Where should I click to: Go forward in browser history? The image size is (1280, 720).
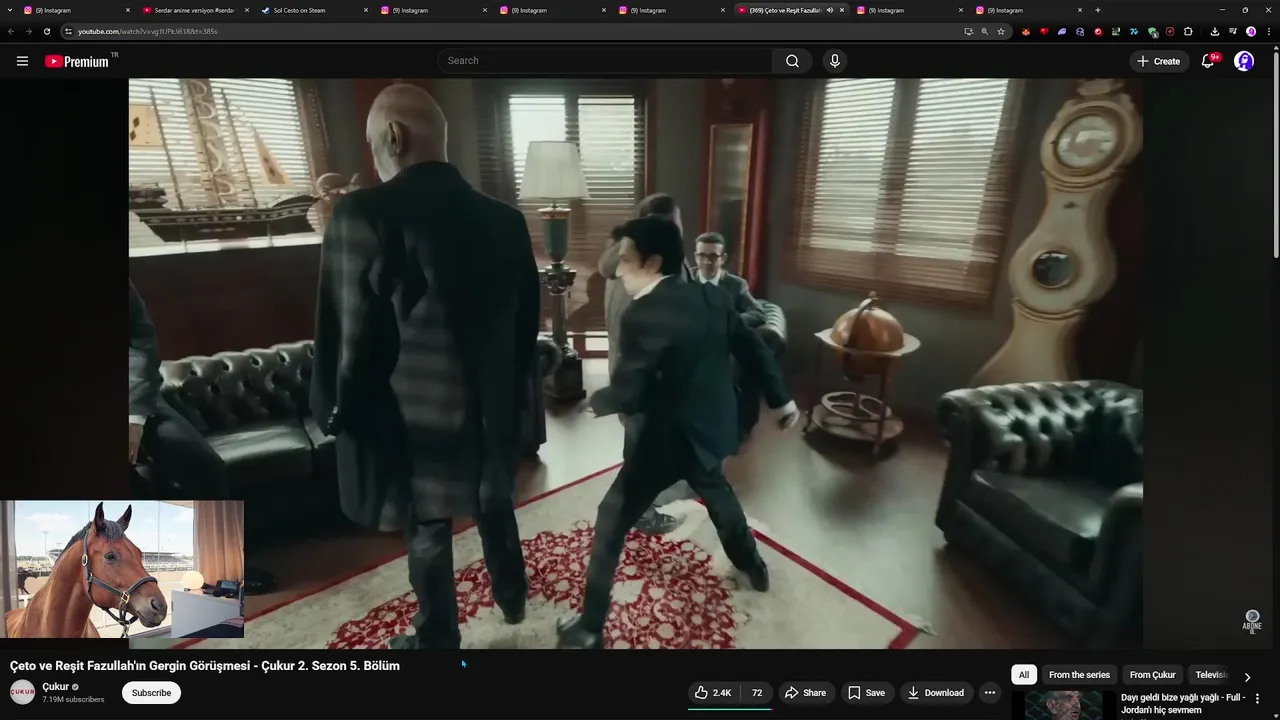[28, 31]
